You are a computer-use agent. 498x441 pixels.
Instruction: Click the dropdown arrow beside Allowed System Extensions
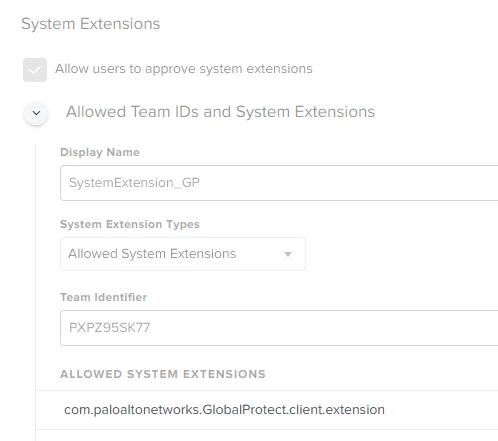[x=288, y=254]
